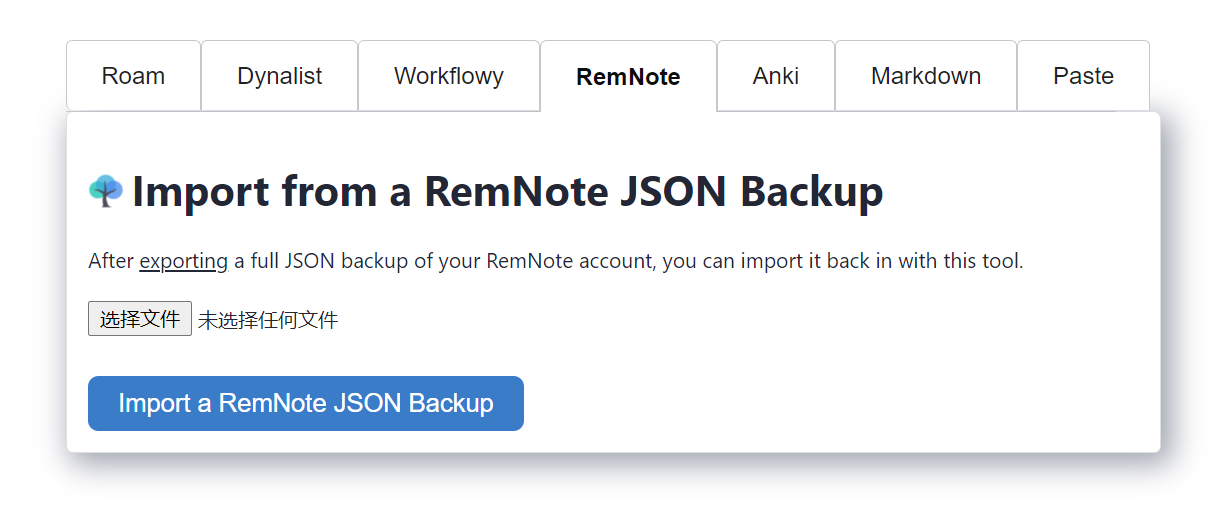1221x518 pixels.
Task: Click "import it back in" in the description
Action: pos(792,262)
